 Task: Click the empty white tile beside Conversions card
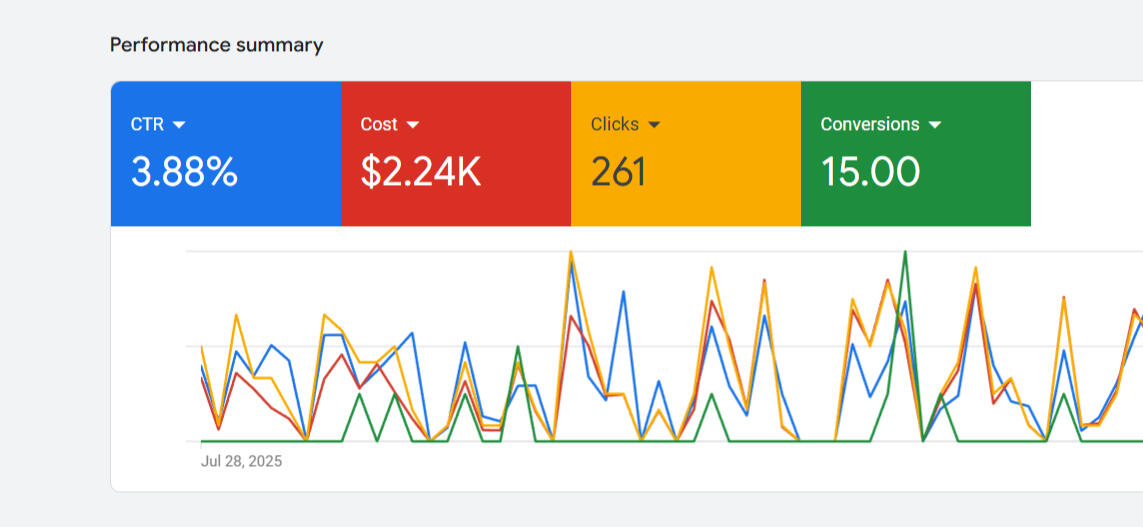point(1086,154)
